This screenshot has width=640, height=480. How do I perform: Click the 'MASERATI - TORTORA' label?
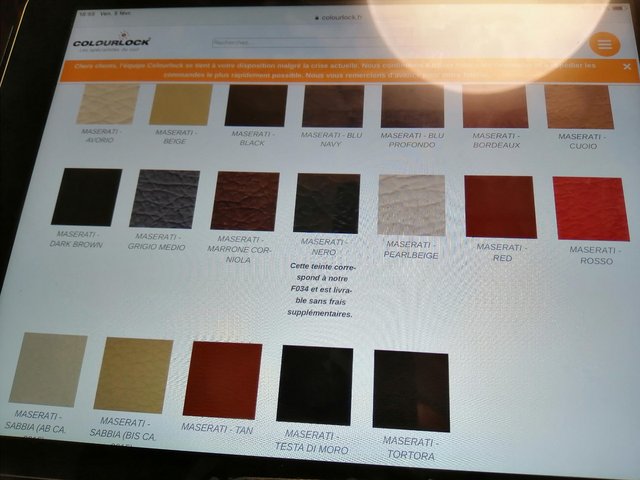point(411,448)
